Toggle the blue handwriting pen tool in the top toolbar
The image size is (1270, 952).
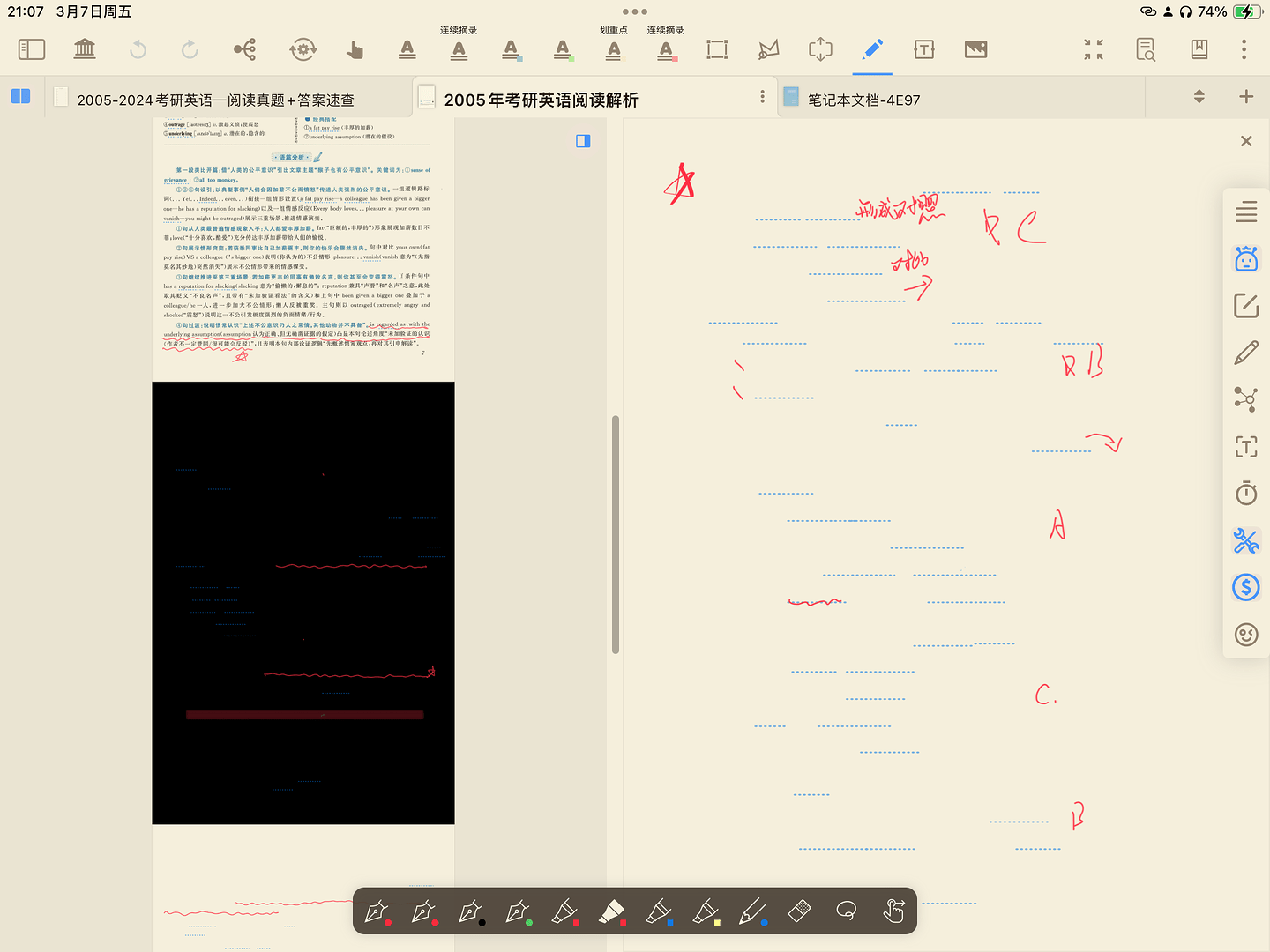872,49
